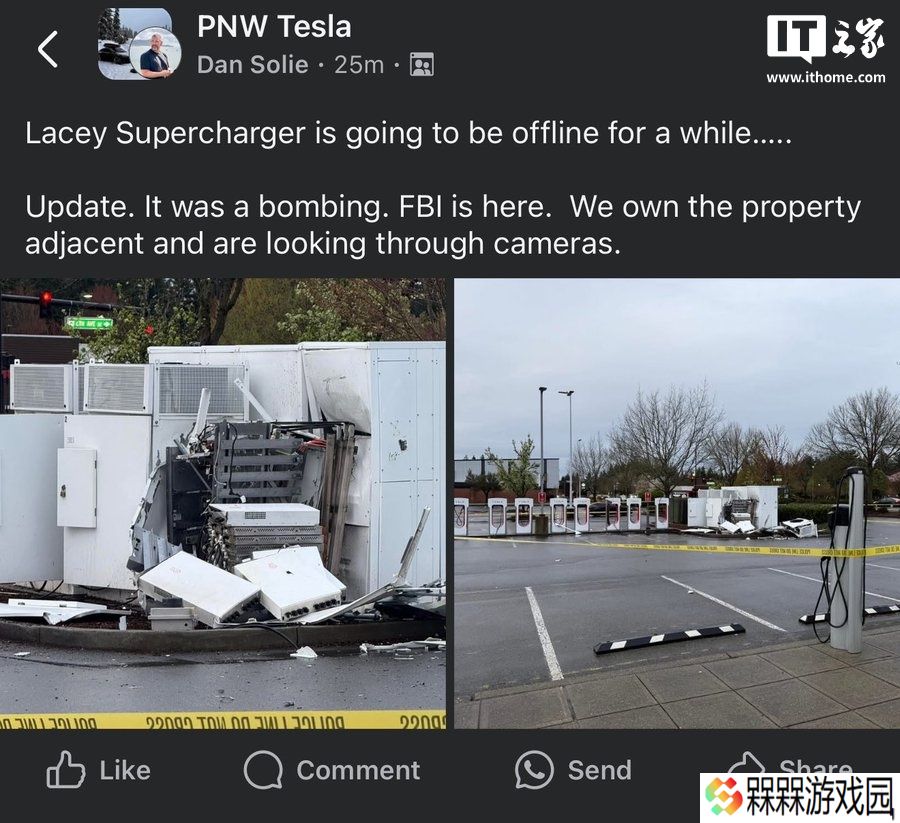Click the 25m post timestamp

(x=359, y=65)
